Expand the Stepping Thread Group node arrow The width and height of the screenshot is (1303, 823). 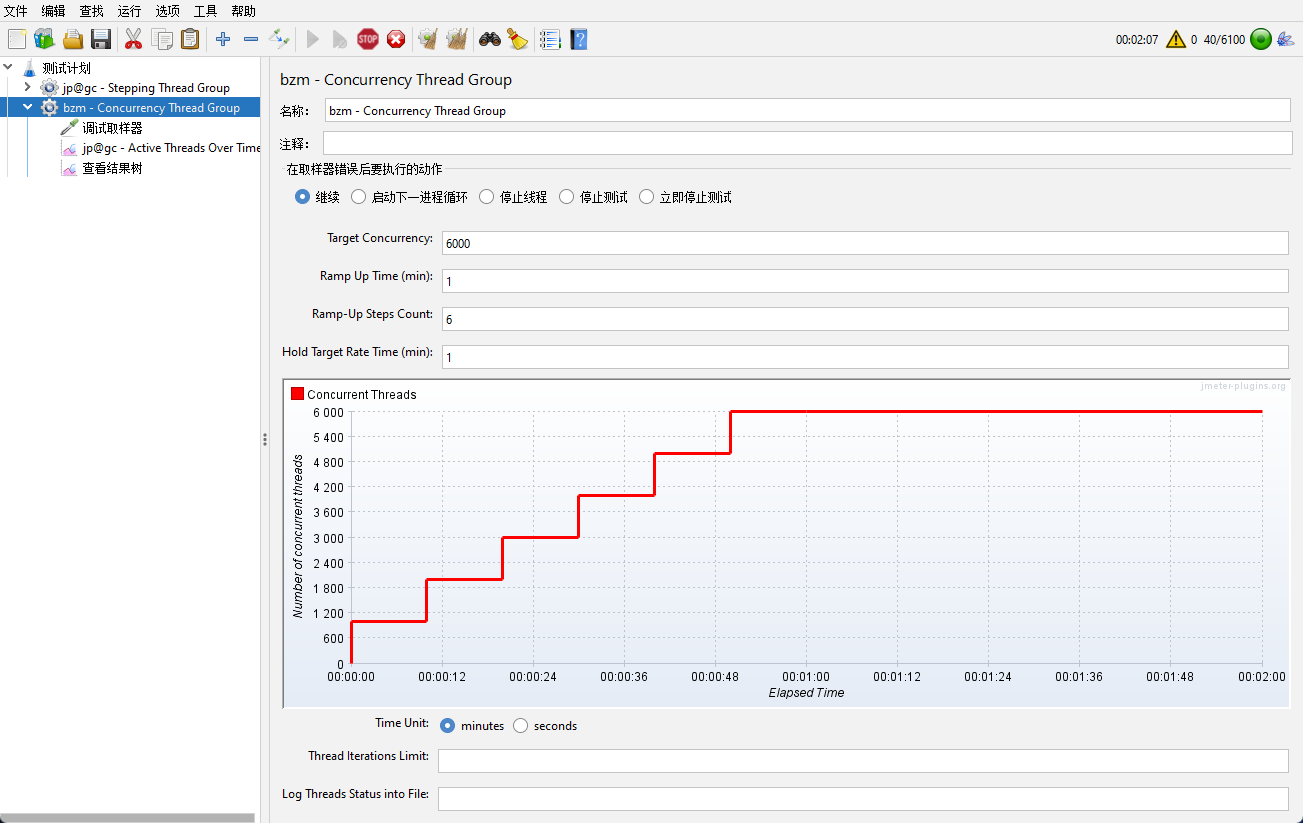click(28, 88)
